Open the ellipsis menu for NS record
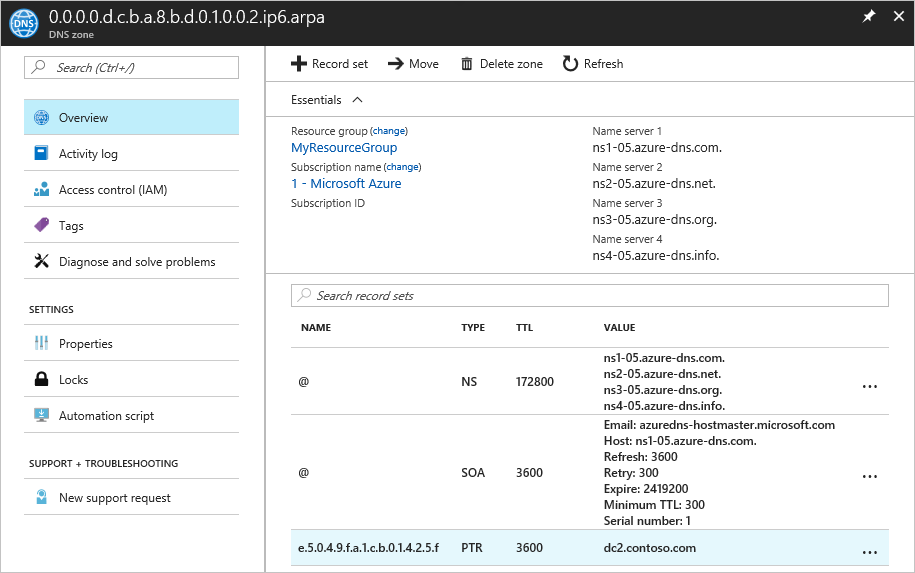 point(869,386)
